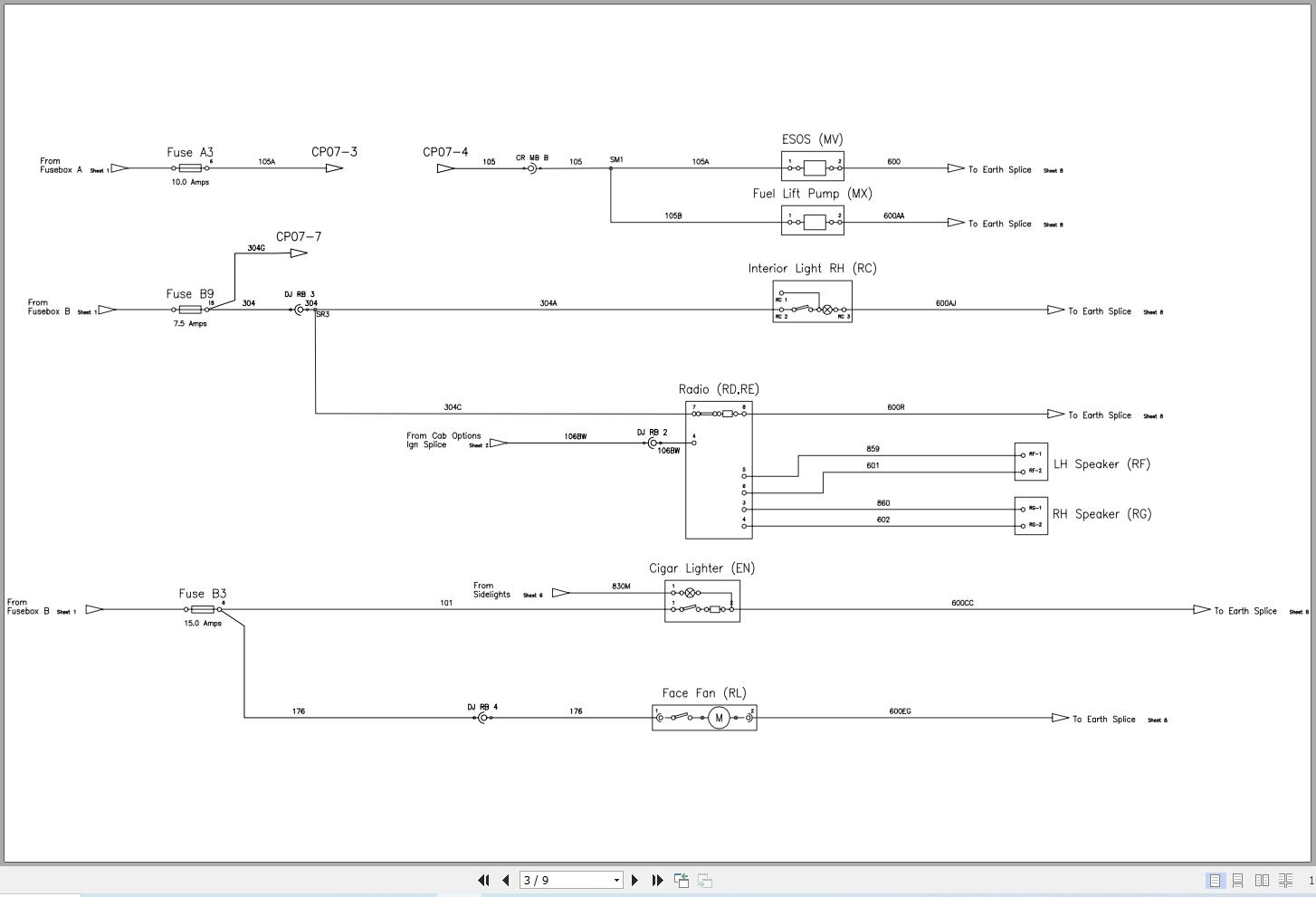The height and width of the screenshot is (897, 1316).
Task: Go to the previous page
Action: click(506, 880)
